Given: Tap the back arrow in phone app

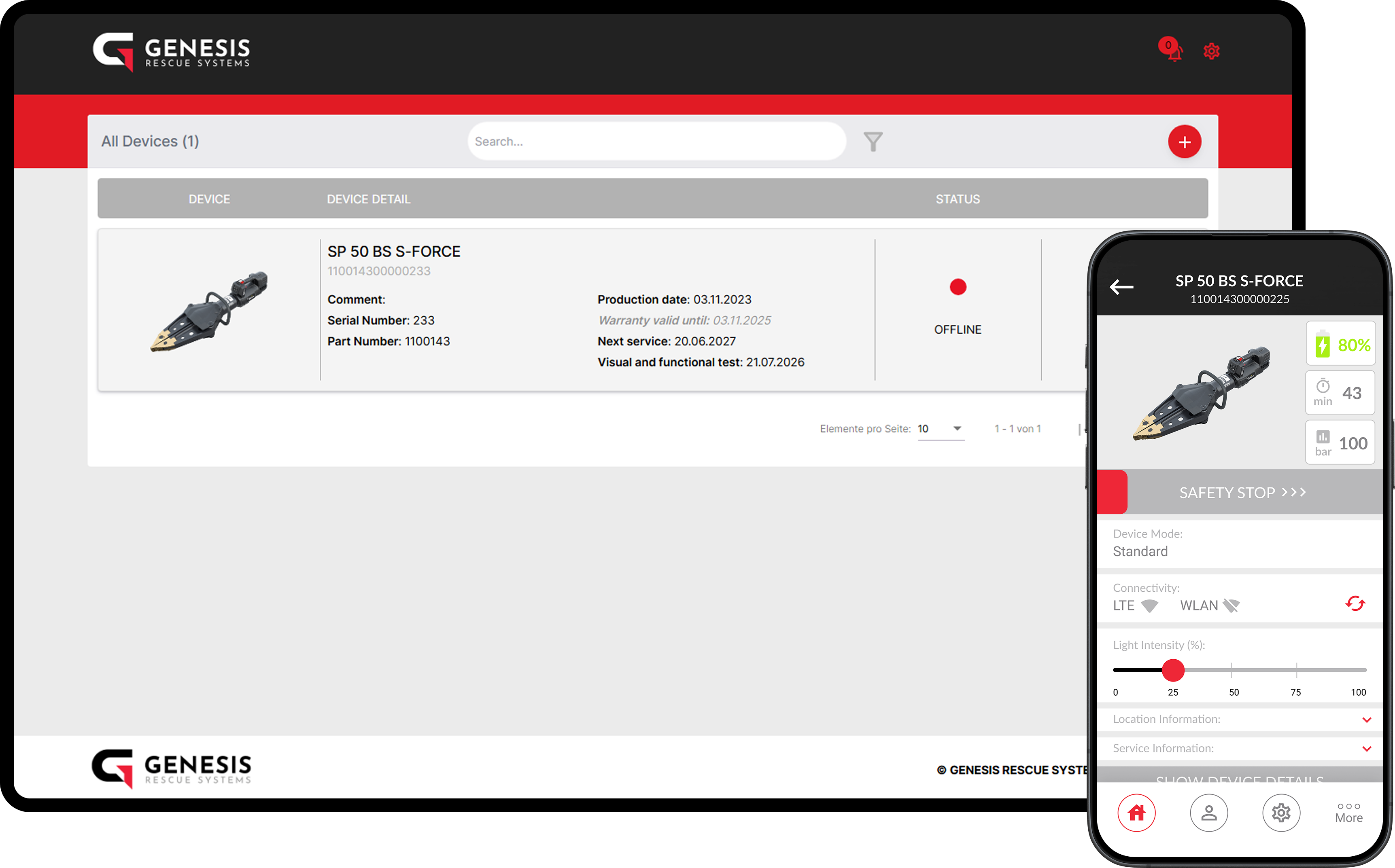Looking at the screenshot, I should [1121, 287].
